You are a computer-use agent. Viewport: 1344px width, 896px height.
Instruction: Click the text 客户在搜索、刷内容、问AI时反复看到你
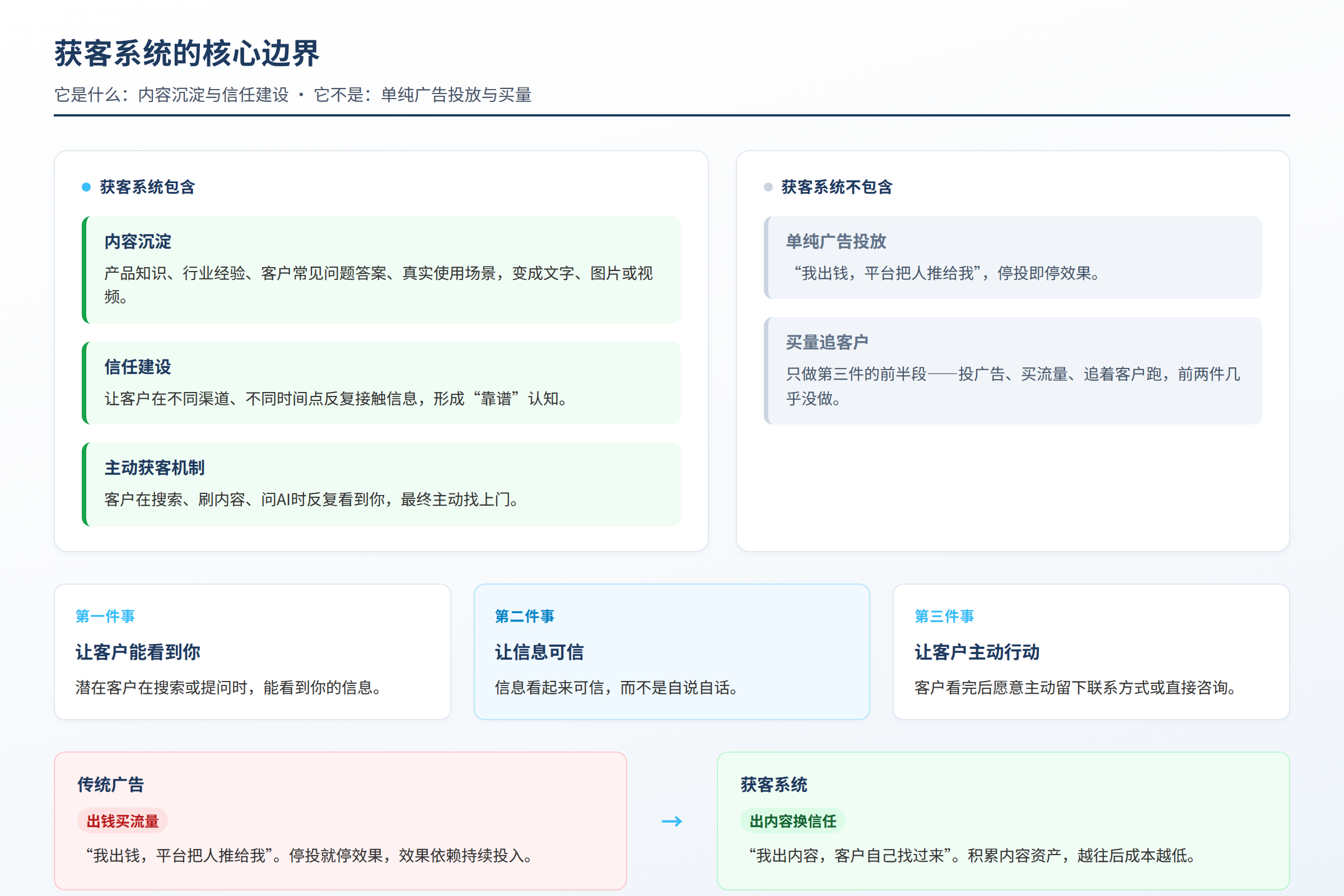[245, 500]
